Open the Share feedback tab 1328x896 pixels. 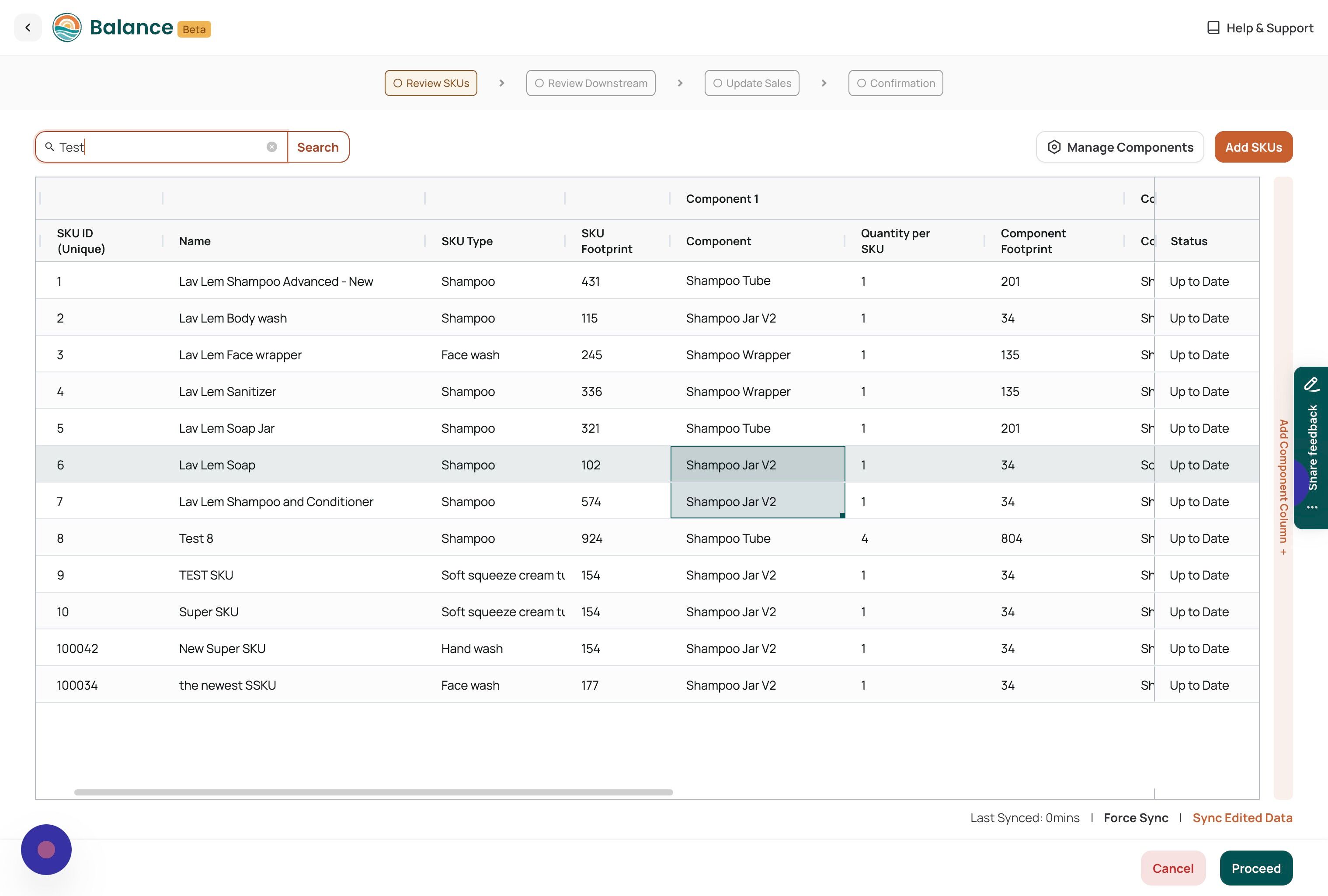pyautogui.click(x=1312, y=448)
